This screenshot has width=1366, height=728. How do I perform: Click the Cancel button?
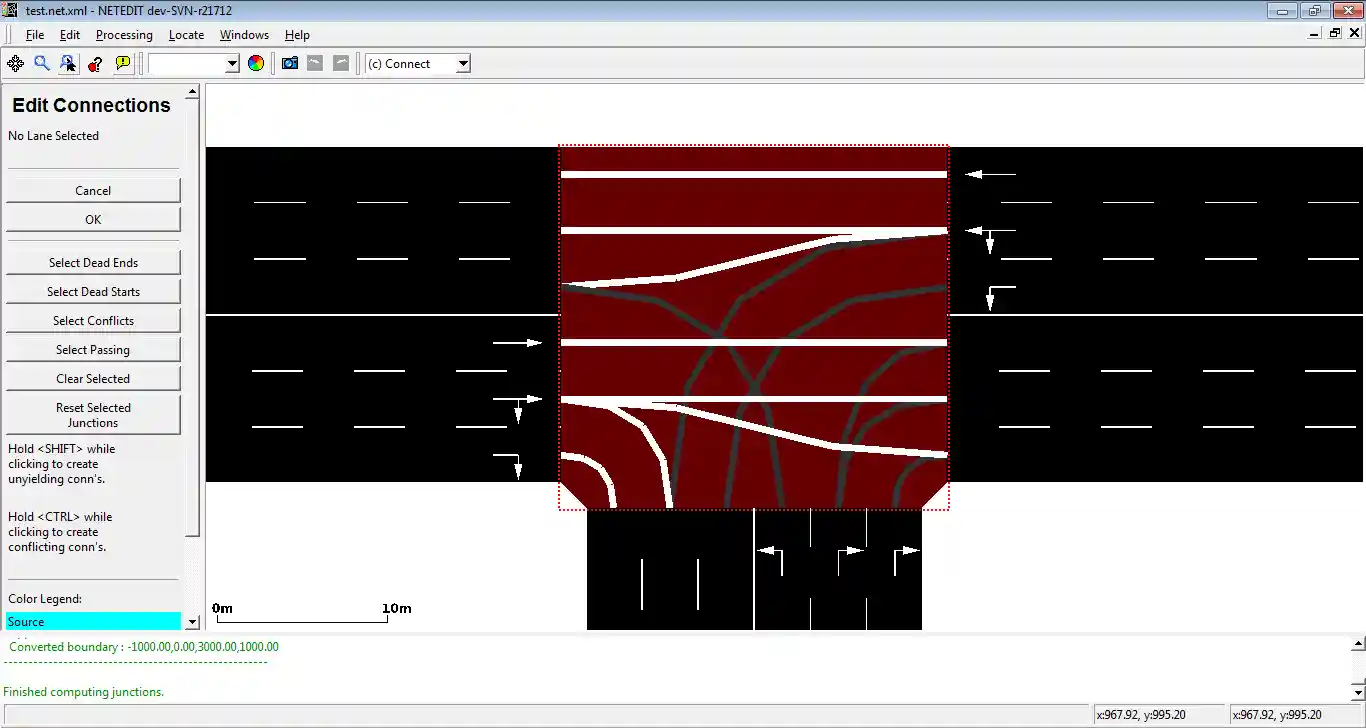[x=93, y=190]
